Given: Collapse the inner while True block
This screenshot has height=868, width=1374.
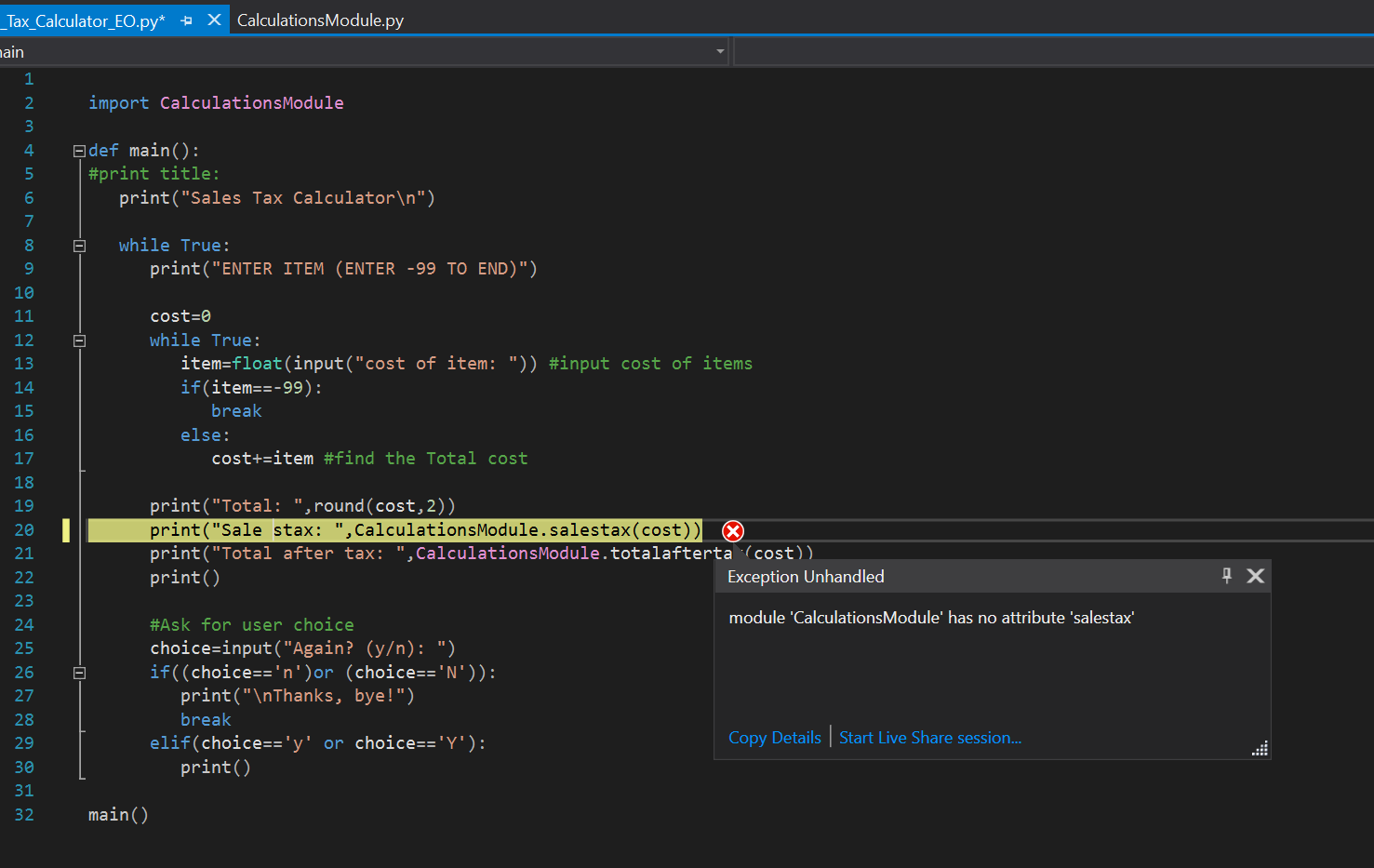Looking at the screenshot, I should [79, 341].
